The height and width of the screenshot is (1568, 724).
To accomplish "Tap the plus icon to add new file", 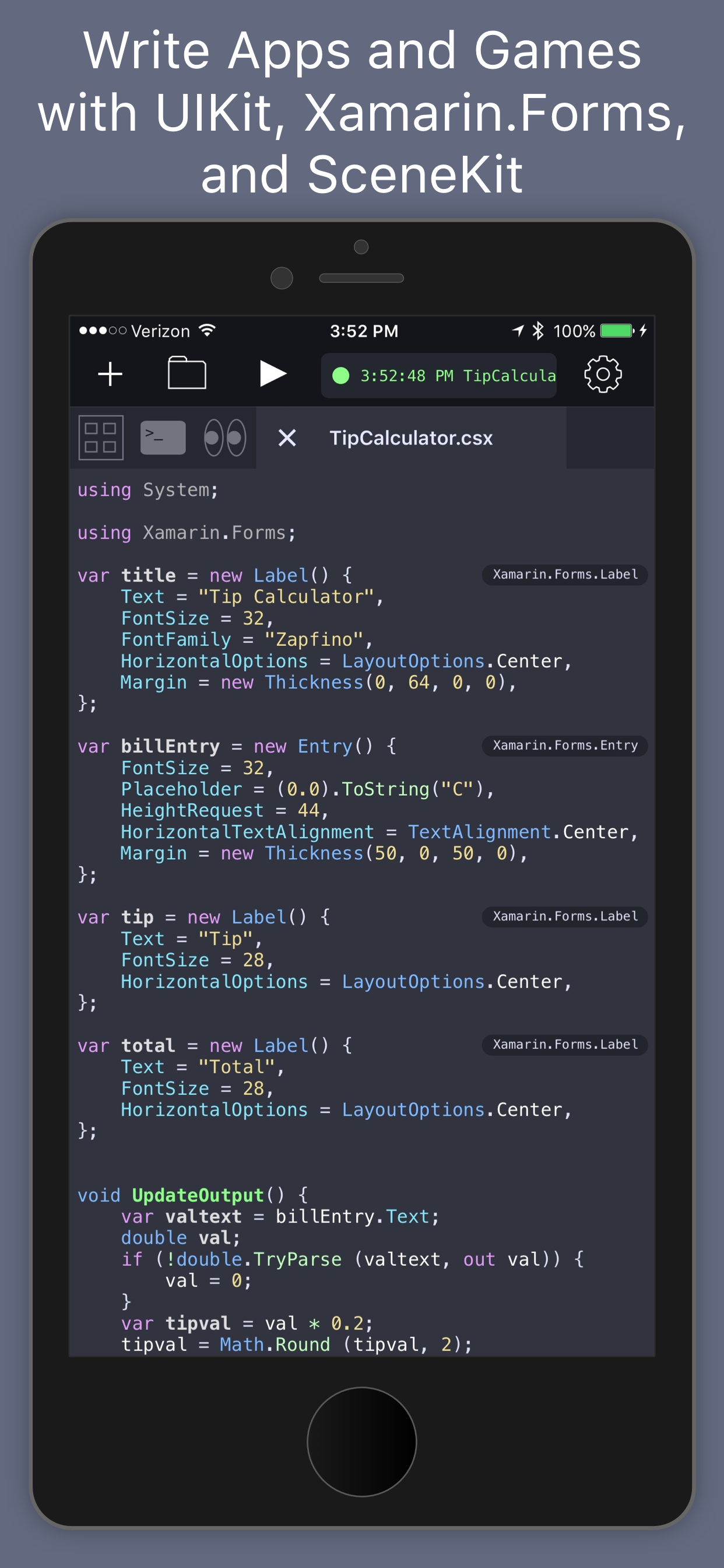I will 110,374.
